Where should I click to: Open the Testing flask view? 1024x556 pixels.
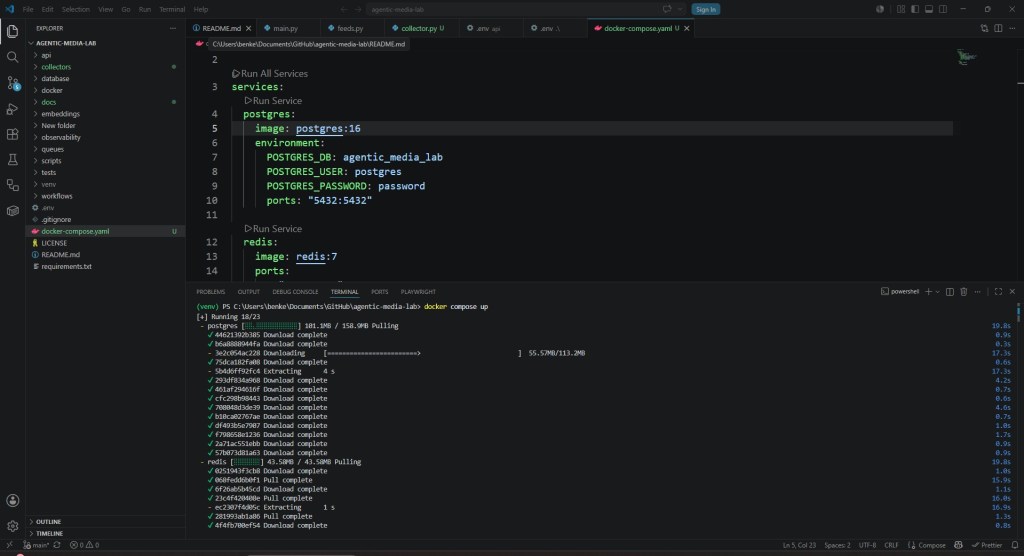click(12, 159)
